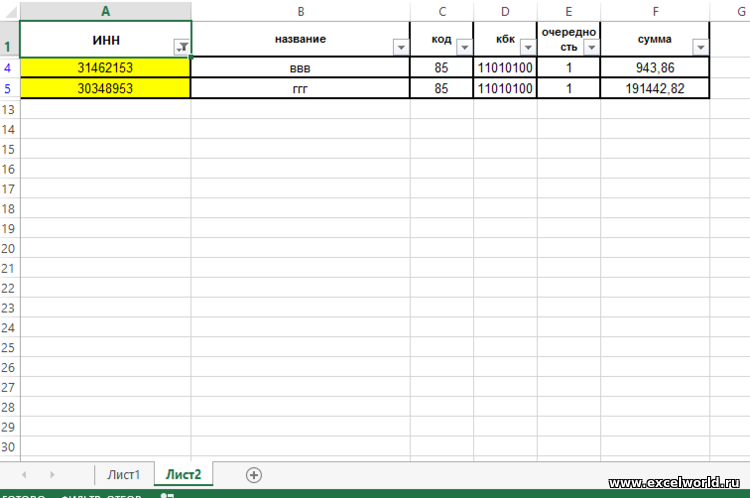The width and height of the screenshot is (750, 498).
Task: Select column F header
Action: click(x=655, y=11)
